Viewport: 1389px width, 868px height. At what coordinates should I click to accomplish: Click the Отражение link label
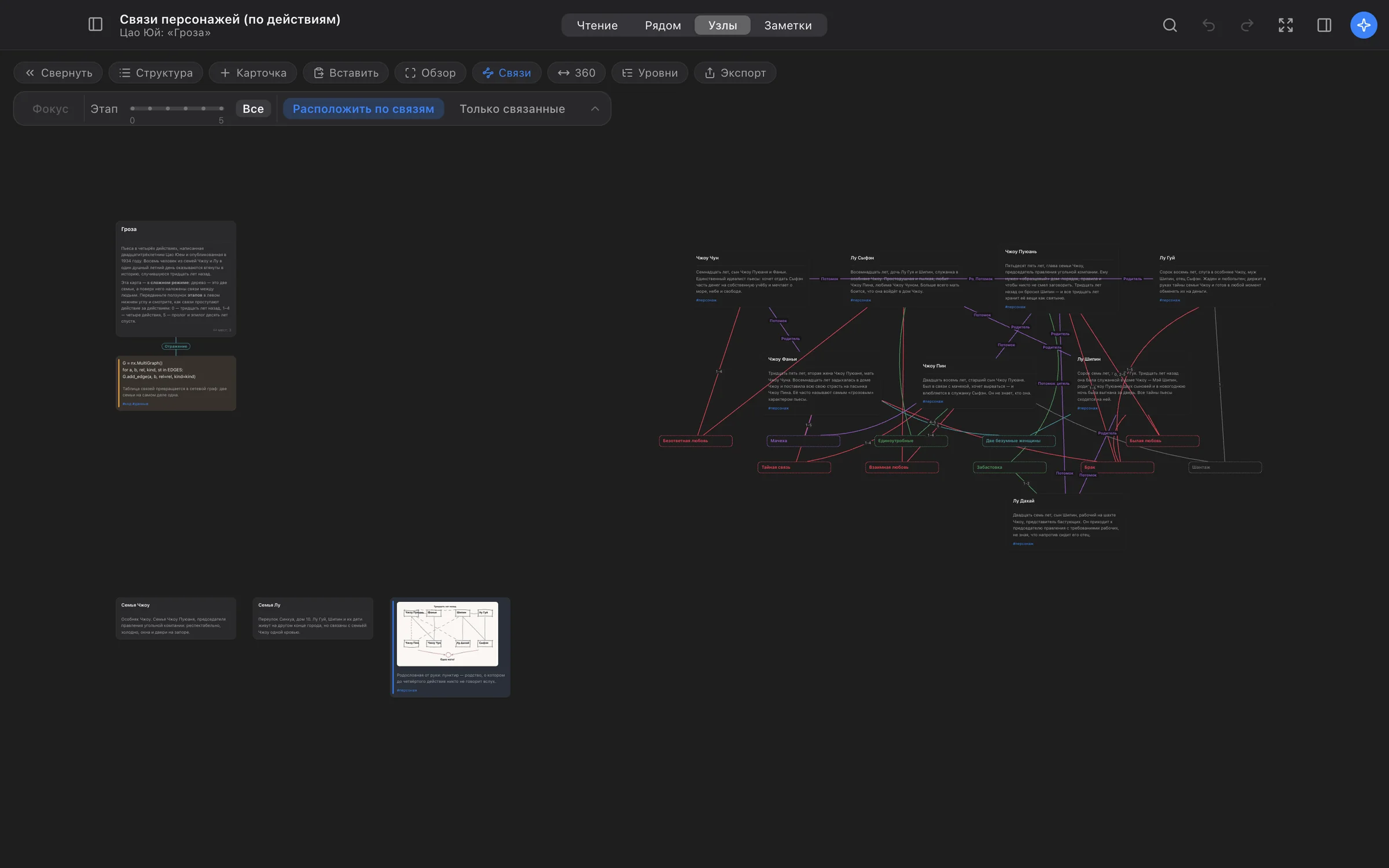tap(176, 346)
